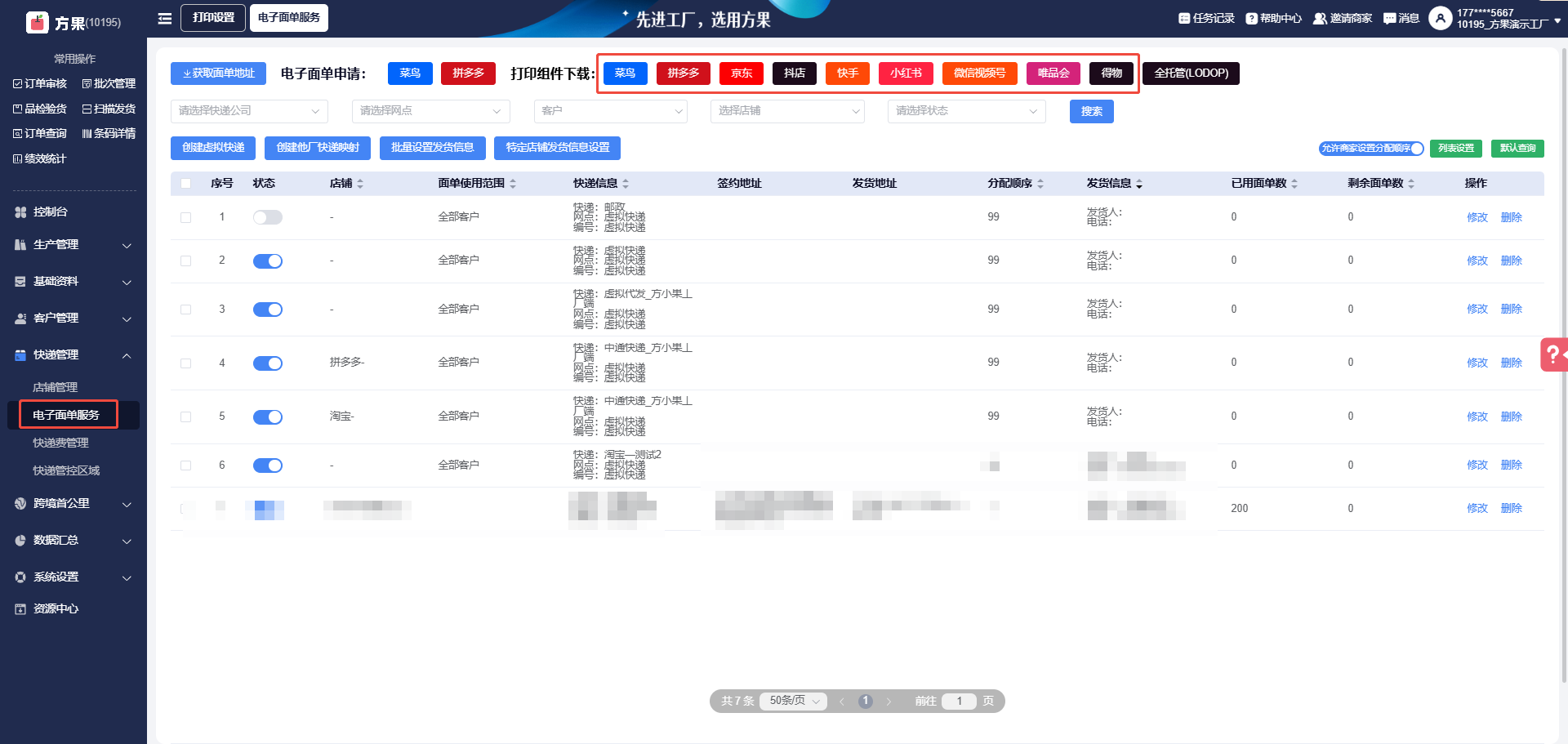Check the row 1 checkbox
Image resolution: width=1568 pixels, height=744 pixels.
185,217
